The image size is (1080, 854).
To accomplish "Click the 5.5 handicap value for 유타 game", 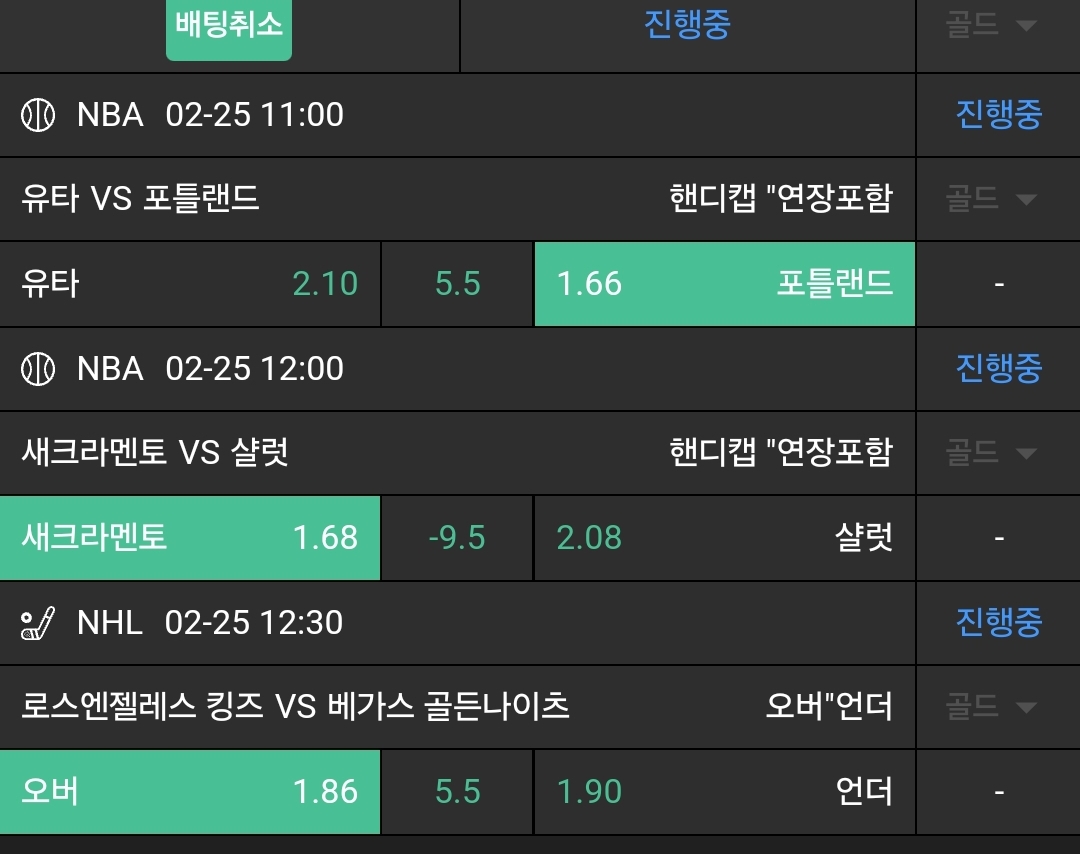I will click(458, 284).
